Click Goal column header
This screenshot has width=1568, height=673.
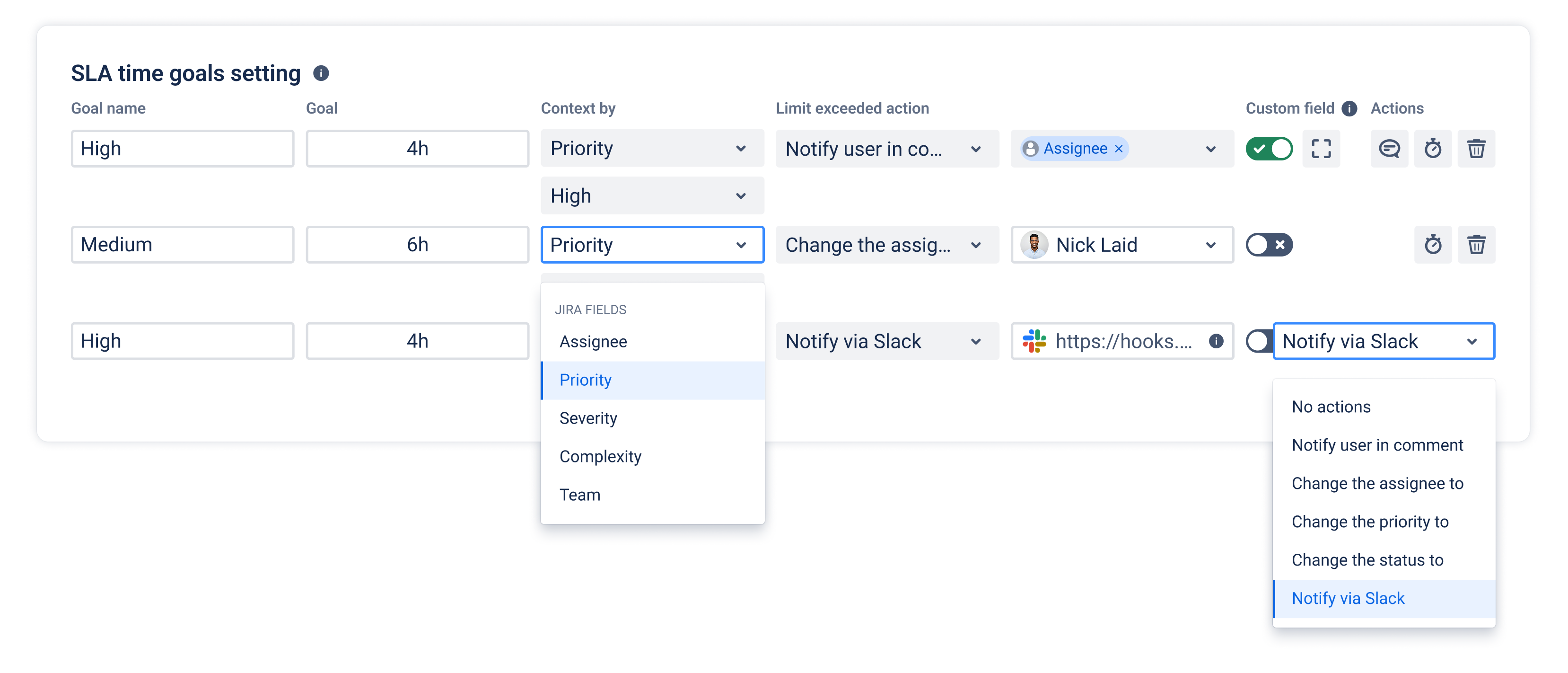pyautogui.click(x=321, y=108)
